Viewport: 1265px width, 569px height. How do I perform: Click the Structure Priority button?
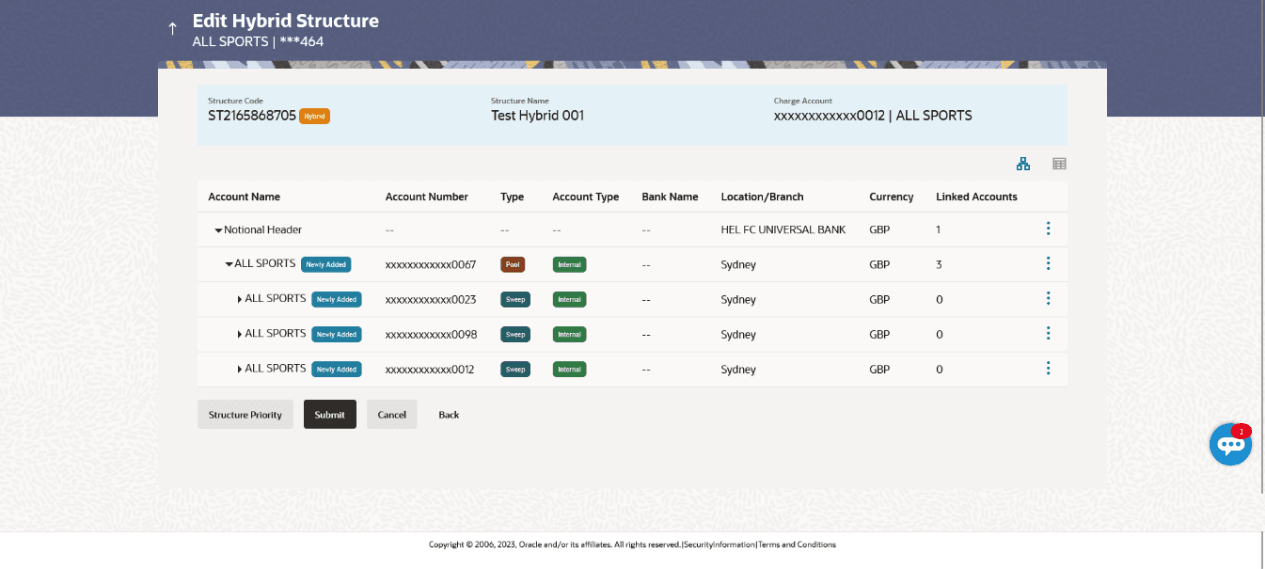(x=245, y=415)
